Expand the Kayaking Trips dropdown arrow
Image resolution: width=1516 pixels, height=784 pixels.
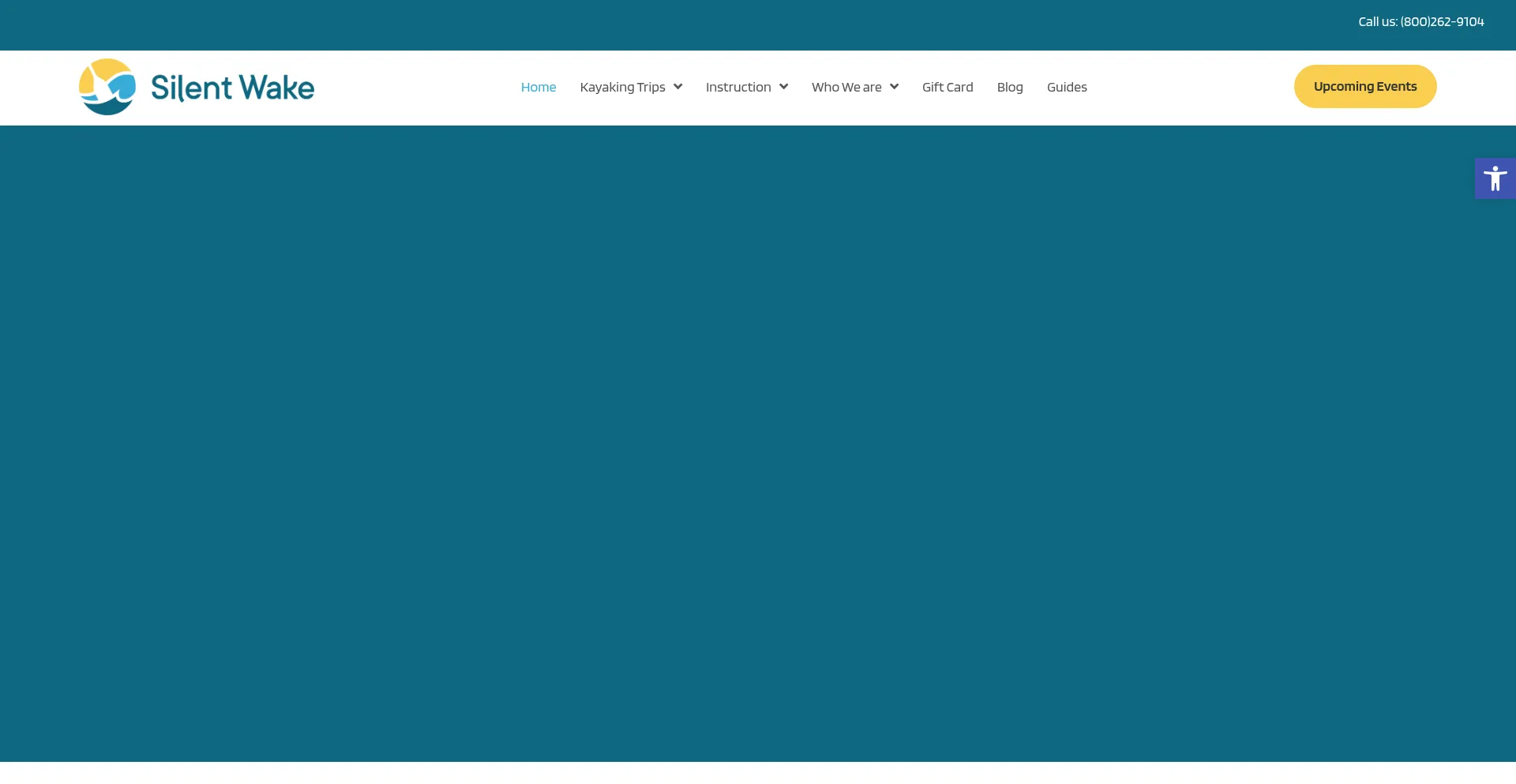point(677,87)
